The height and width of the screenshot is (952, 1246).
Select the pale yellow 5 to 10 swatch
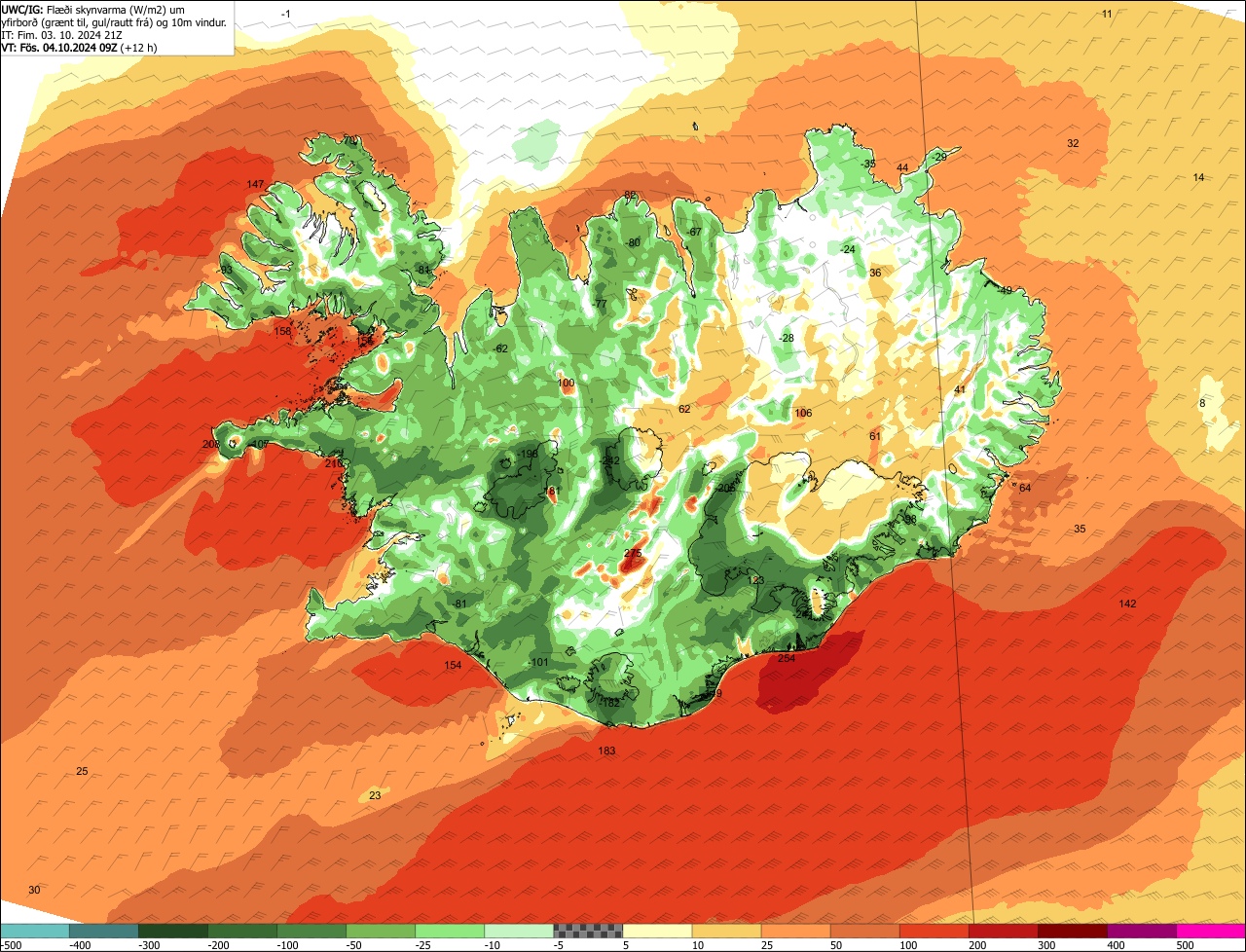click(657, 931)
